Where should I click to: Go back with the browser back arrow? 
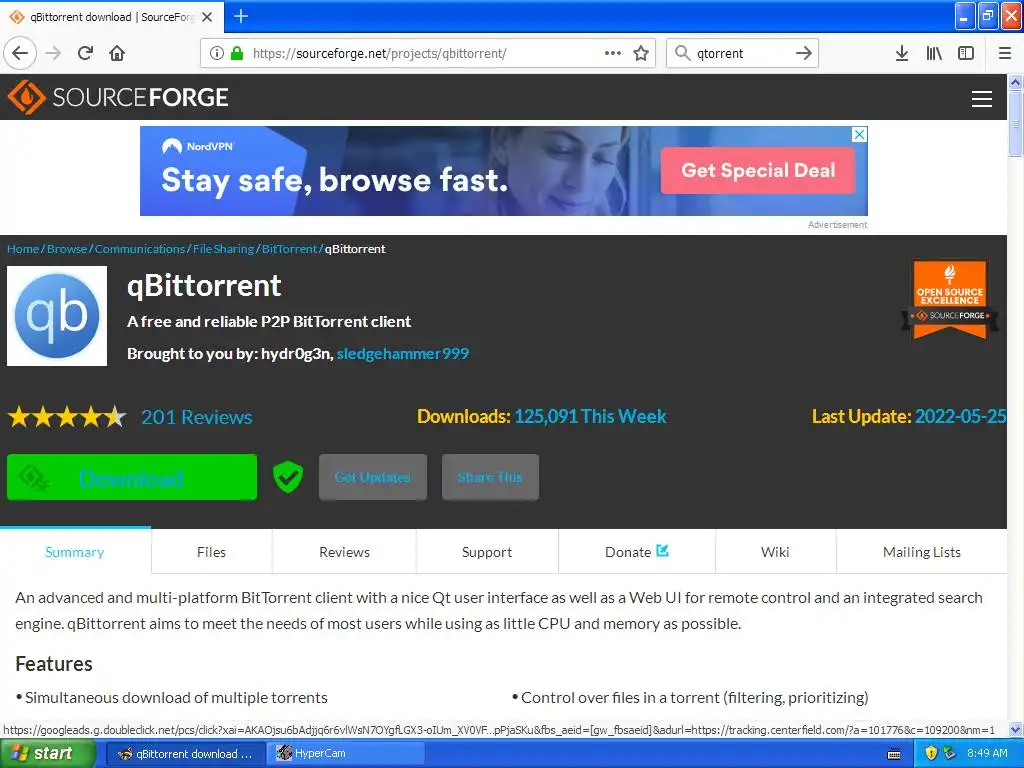point(20,53)
